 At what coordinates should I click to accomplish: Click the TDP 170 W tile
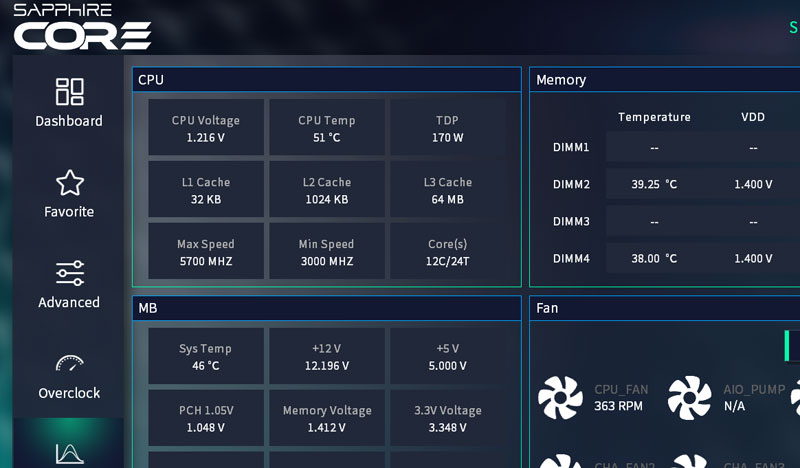click(x=447, y=128)
